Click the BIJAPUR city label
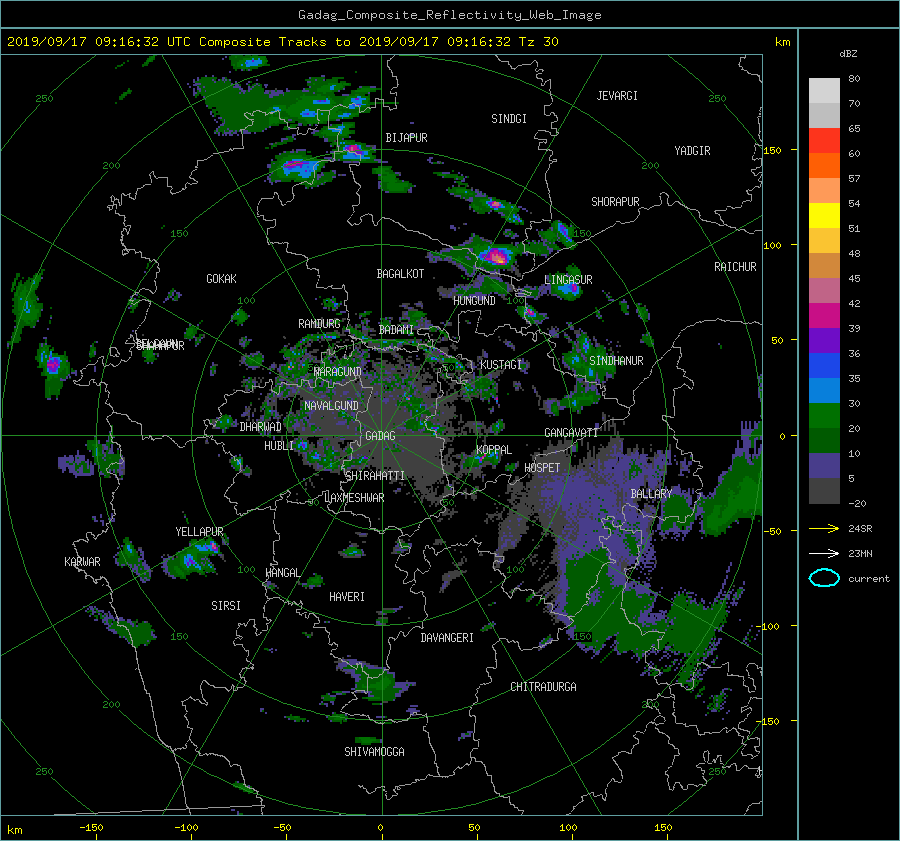The image size is (900, 841). (x=406, y=138)
